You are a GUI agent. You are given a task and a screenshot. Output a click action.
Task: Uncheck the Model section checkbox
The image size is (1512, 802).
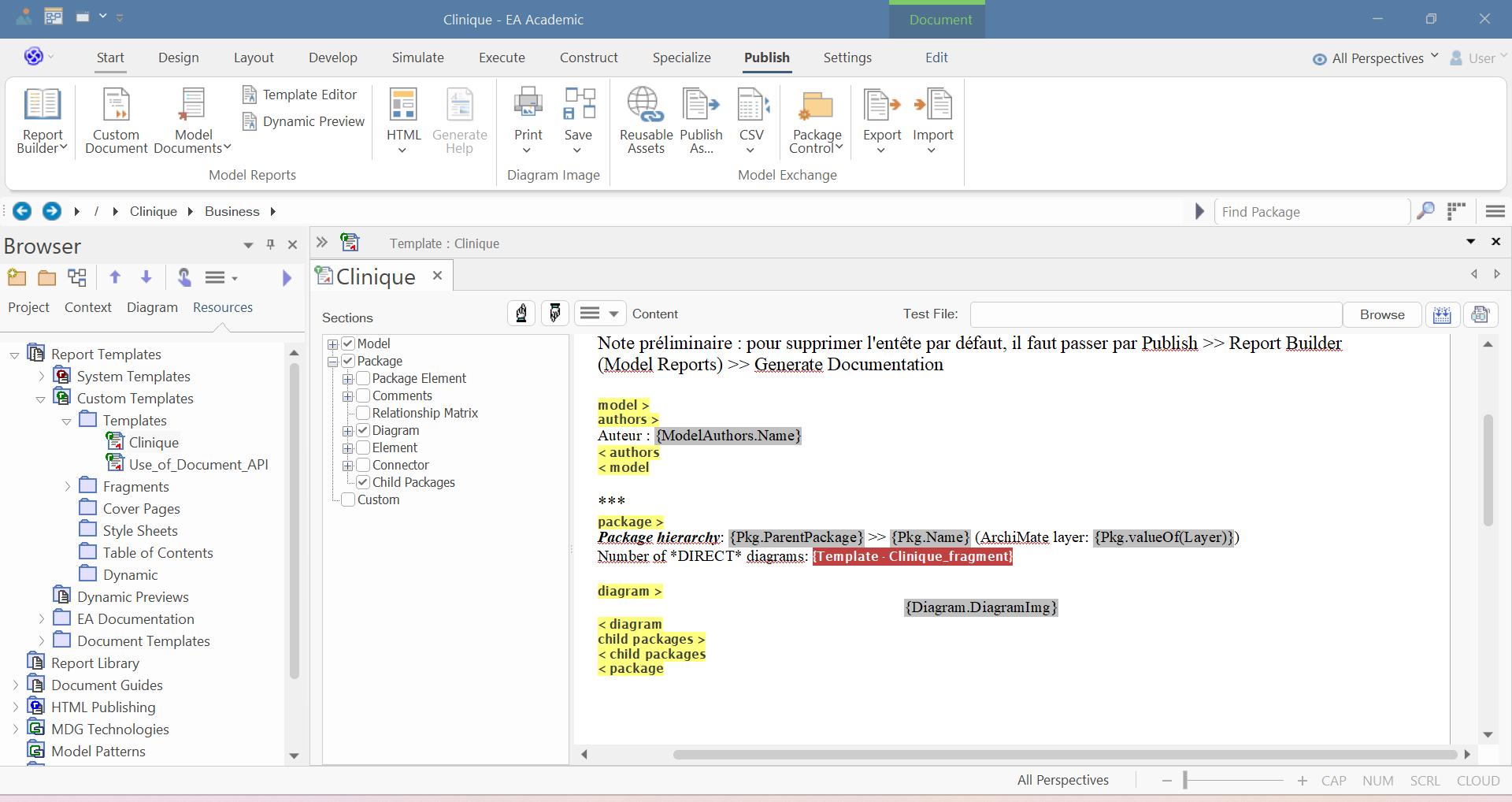348,343
